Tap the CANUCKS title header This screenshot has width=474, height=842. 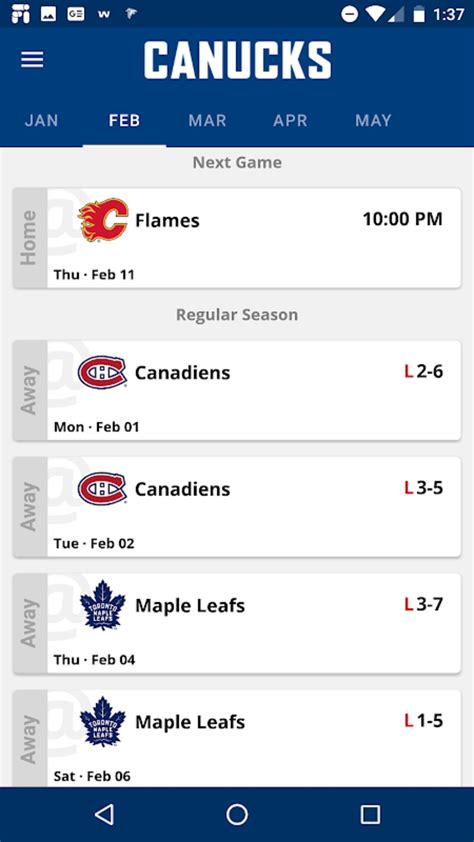point(237,60)
